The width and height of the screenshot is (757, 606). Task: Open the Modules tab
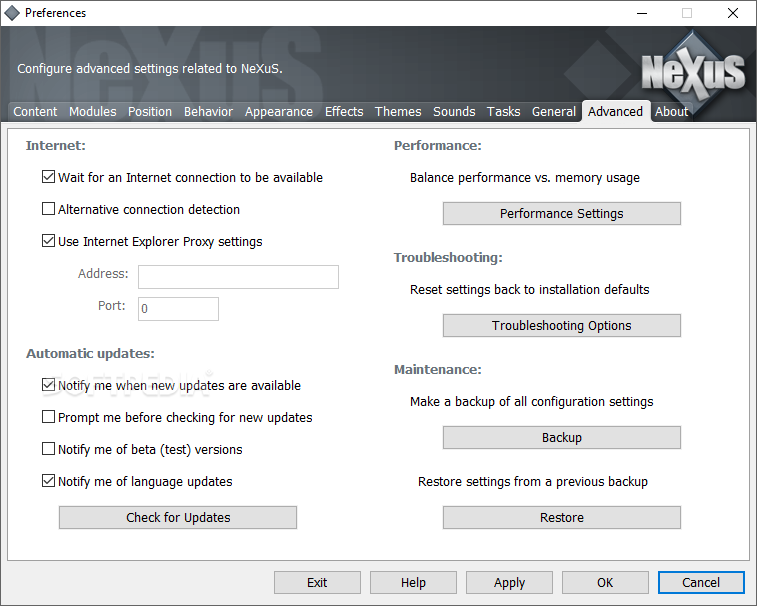coord(93,112)
